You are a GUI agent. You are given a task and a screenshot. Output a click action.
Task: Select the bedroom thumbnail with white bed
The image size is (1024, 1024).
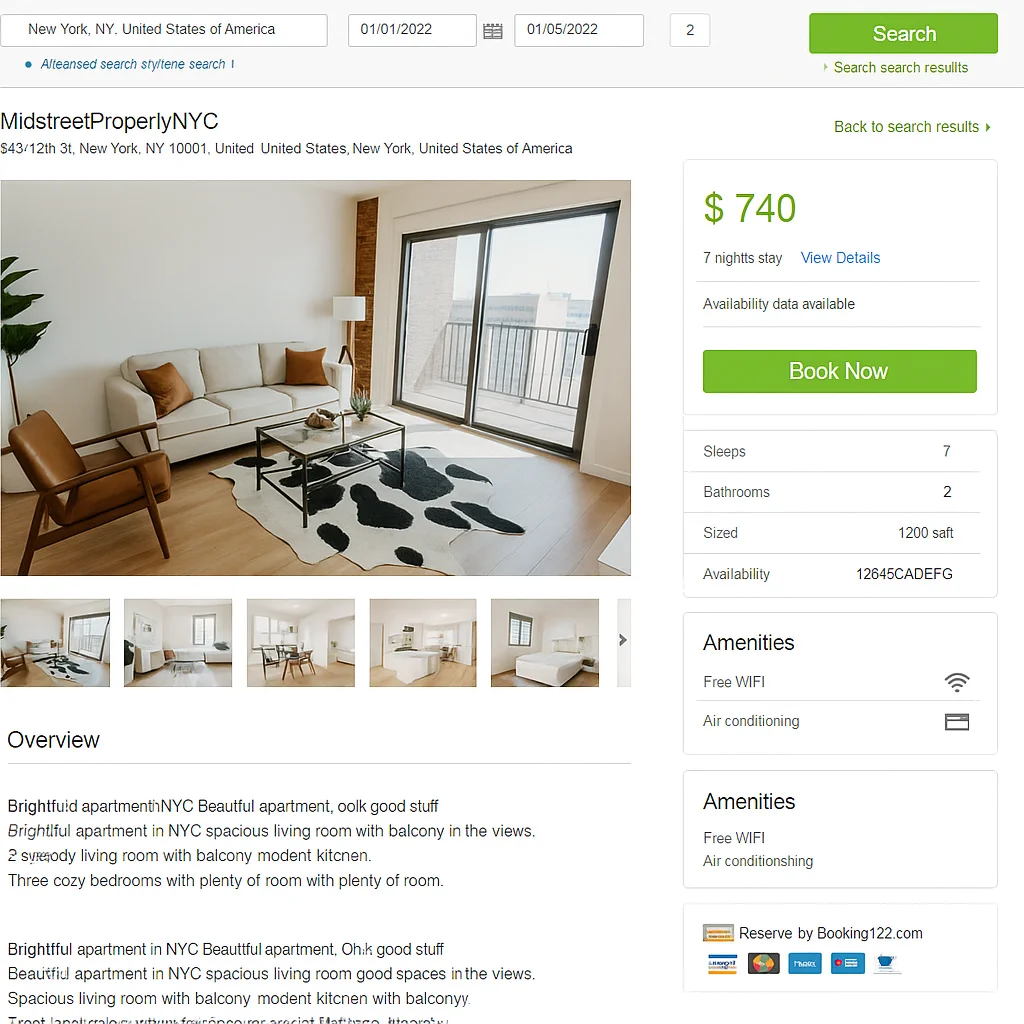click(x=545, y=643)
